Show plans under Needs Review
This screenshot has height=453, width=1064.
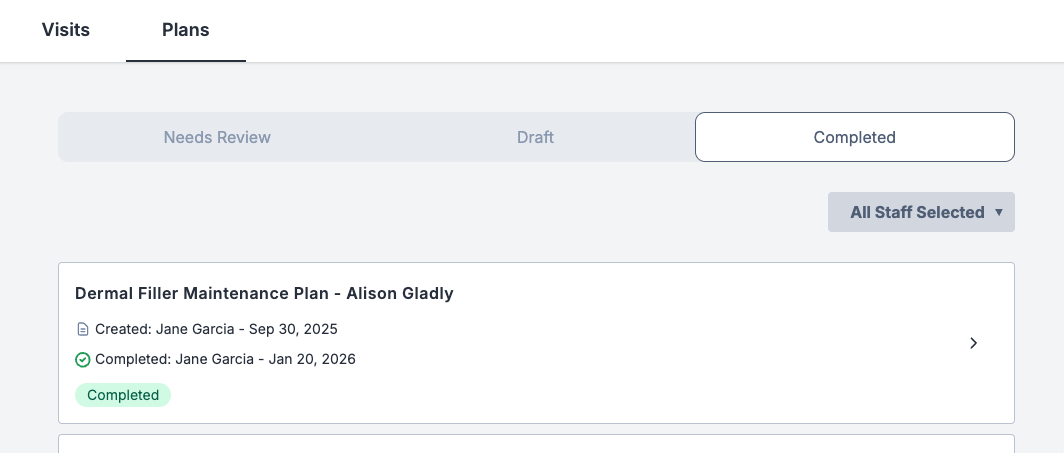tap(217, 137)
